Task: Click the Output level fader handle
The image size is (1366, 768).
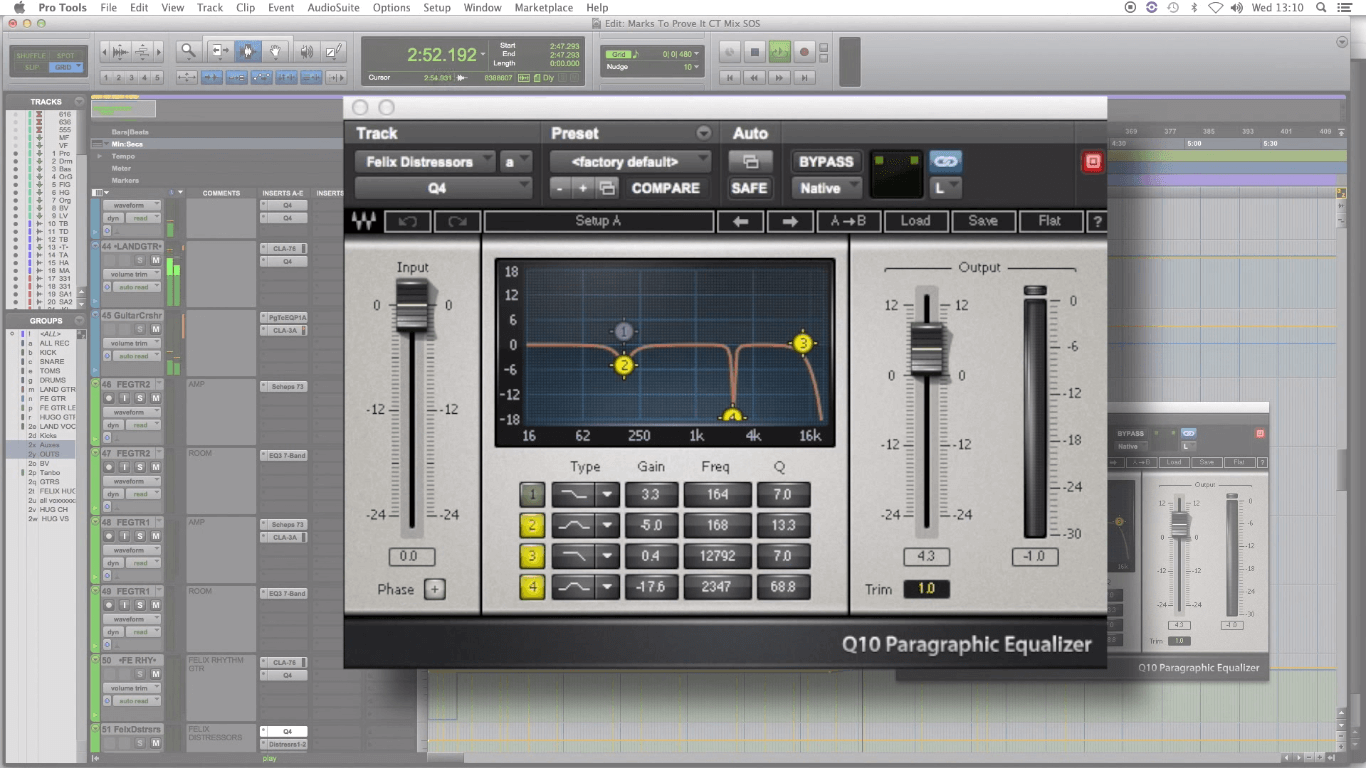Action: point(927,349)
